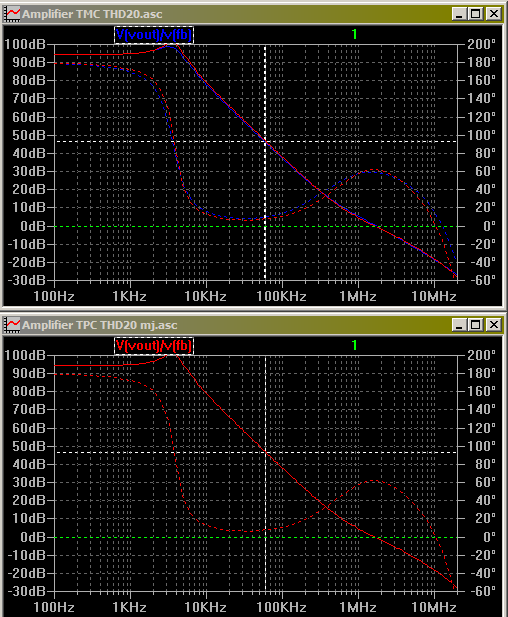Close the Amplifier TPC THD20 mj.asc window

coord(493,325)
